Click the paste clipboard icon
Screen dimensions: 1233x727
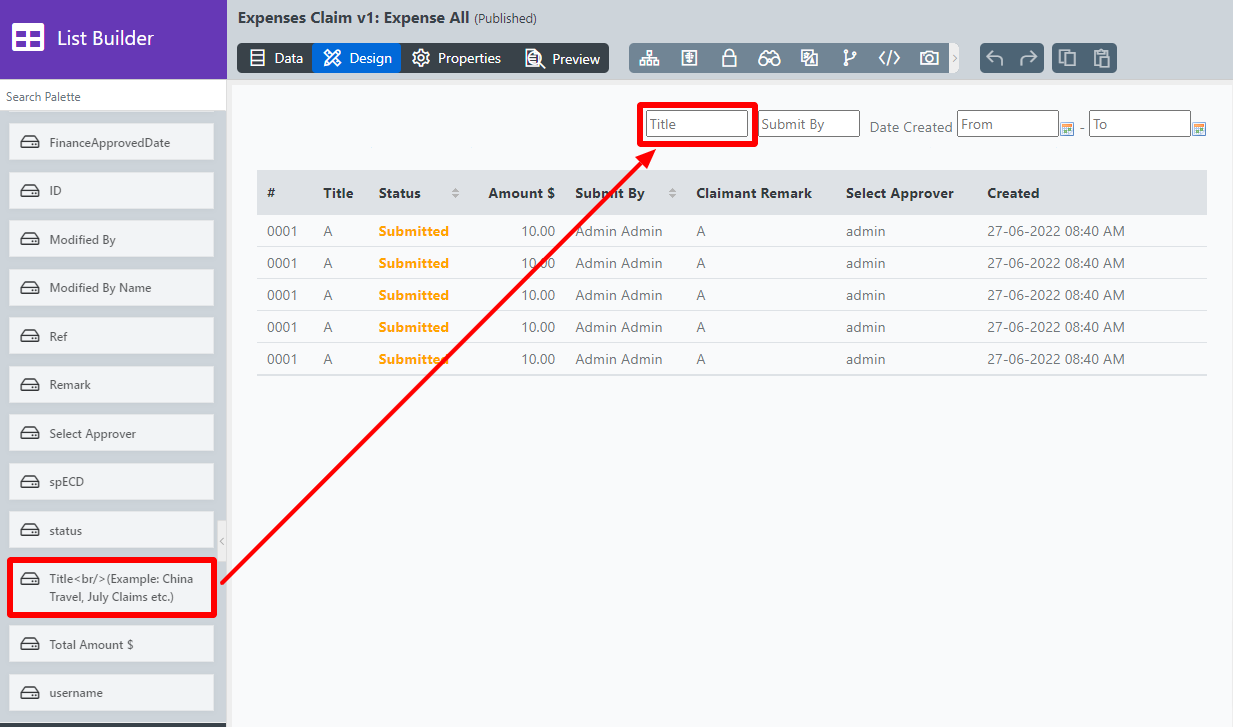1101,58
